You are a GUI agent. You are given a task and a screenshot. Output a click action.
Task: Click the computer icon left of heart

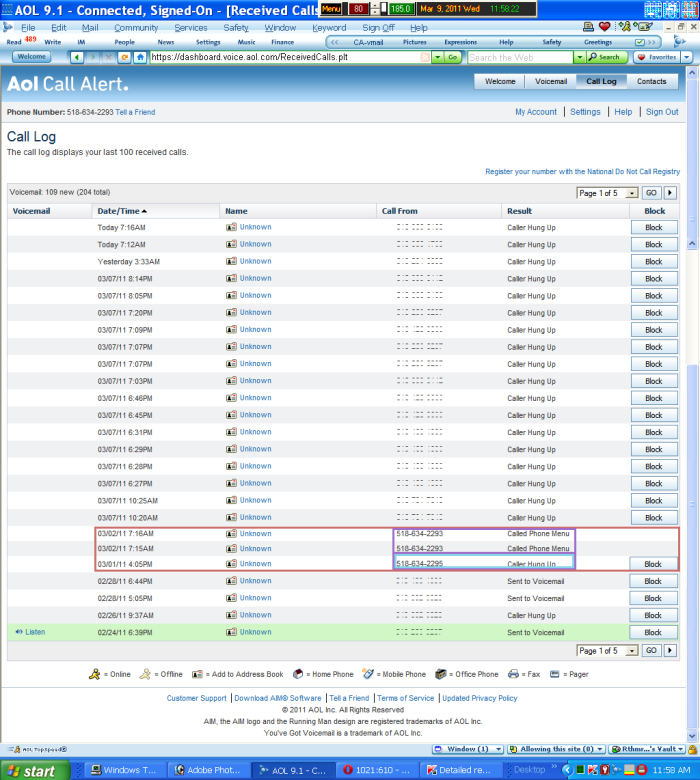point(588,27)
